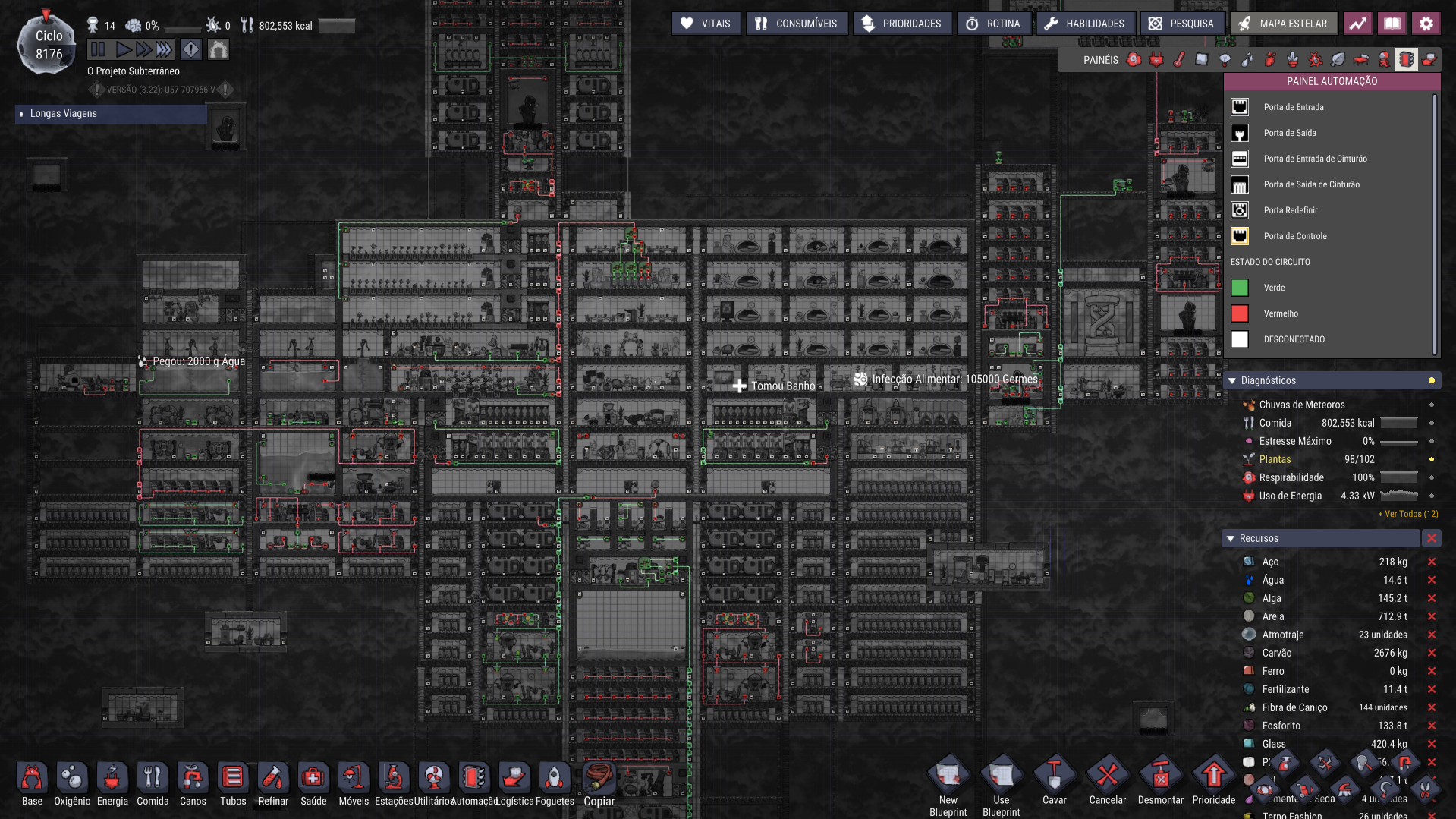Toggle the active Automation overlay icon
Viewport: 1456px width, 819px height.
1407,59
